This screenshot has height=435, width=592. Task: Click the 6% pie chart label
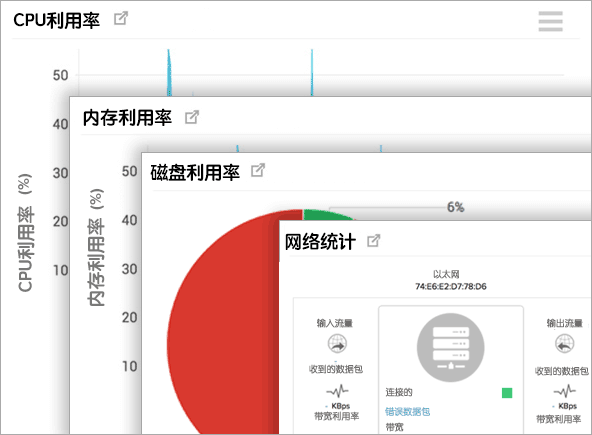(x=456, y=207)
